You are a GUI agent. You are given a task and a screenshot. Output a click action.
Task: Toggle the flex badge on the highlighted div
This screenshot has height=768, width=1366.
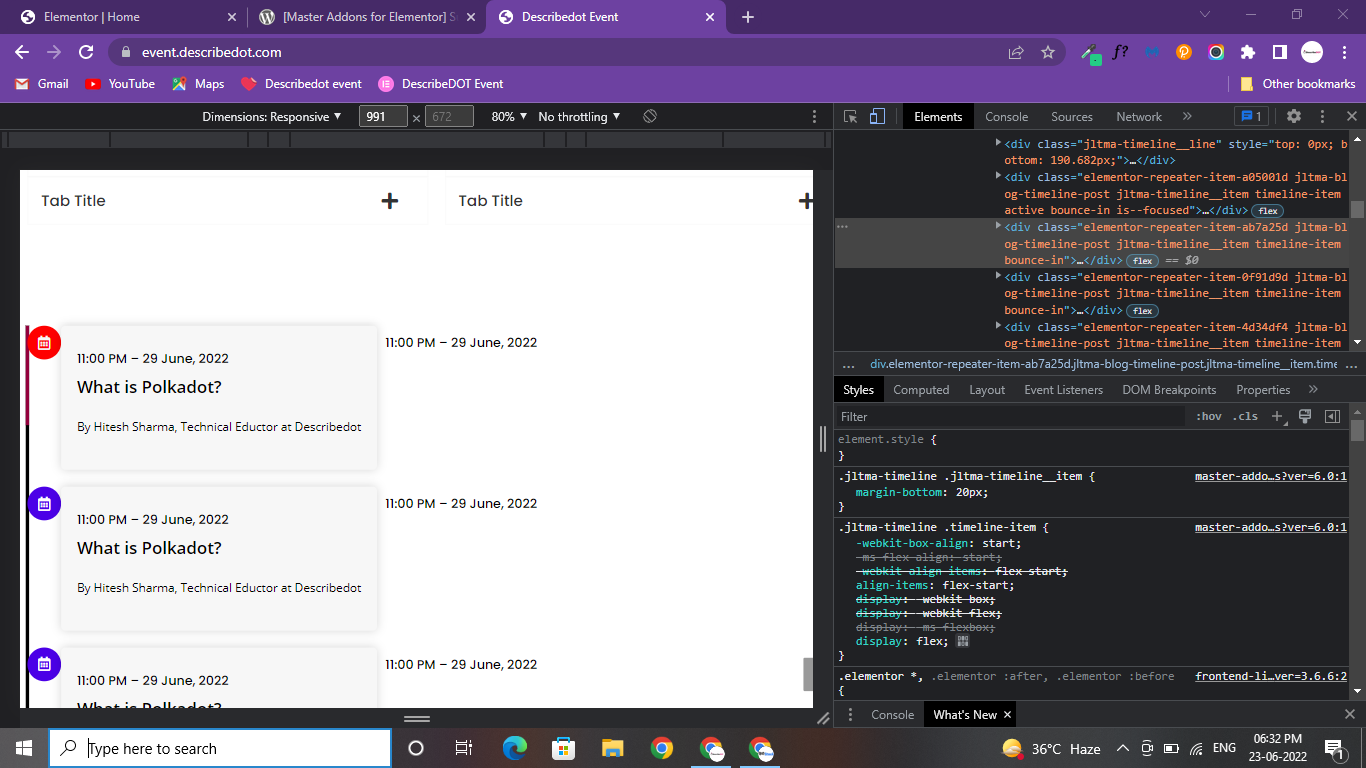(1143, 261)
